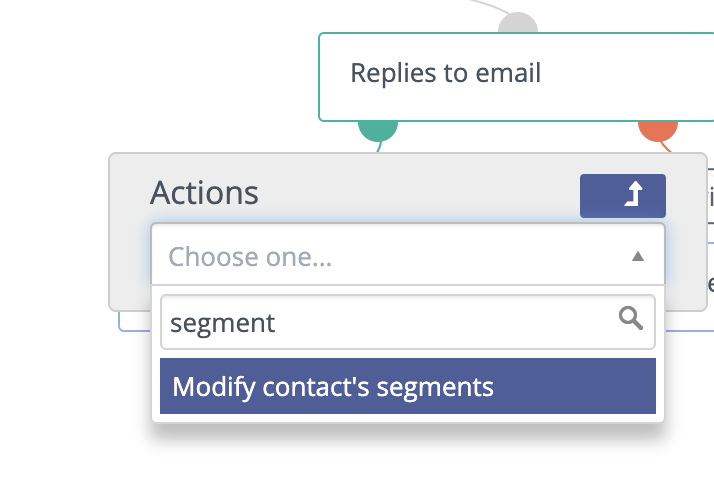Click the up-arrow icon in the Actions panel
This screenshot has width=714, height=486.
pyautogui.click(x=634, y=194)
